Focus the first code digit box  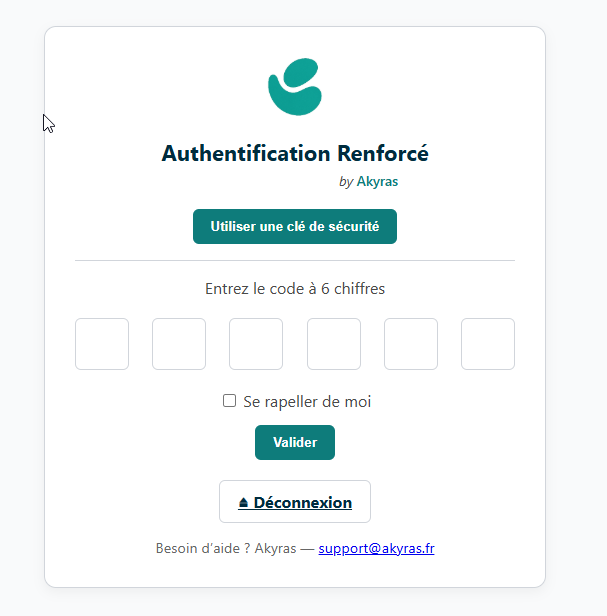pos(102,344)
